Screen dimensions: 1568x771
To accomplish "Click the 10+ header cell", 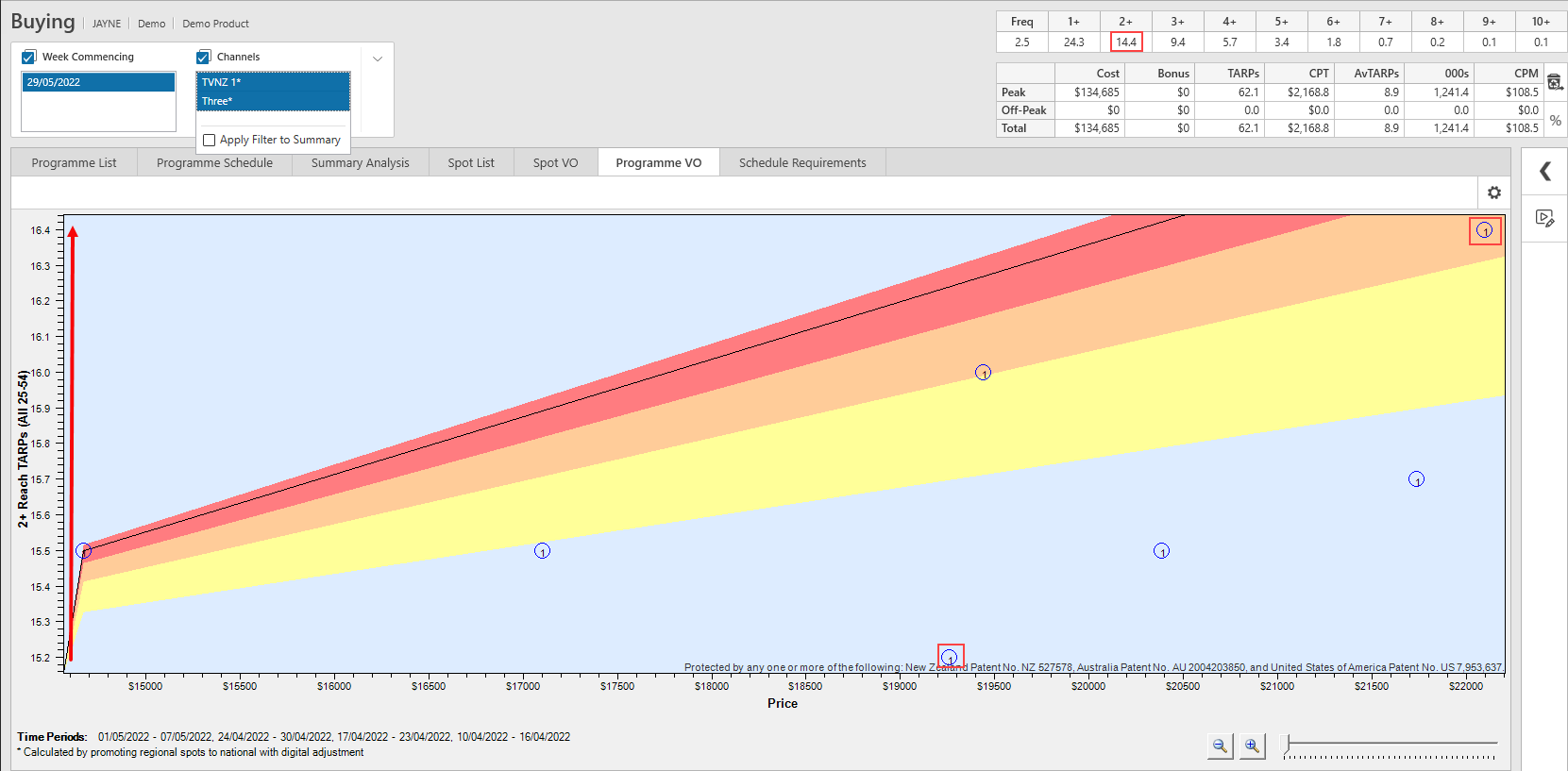I will 1541,22.
